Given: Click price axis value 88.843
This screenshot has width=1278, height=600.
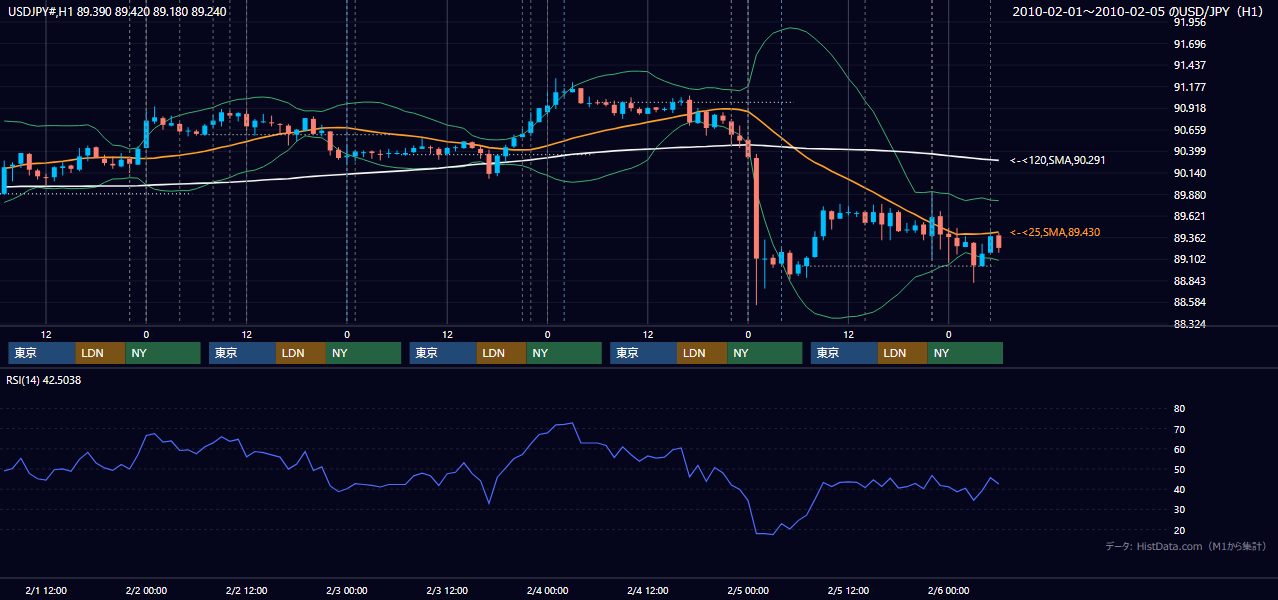Looking at the screenshot, I should [x=1189, y=281].
